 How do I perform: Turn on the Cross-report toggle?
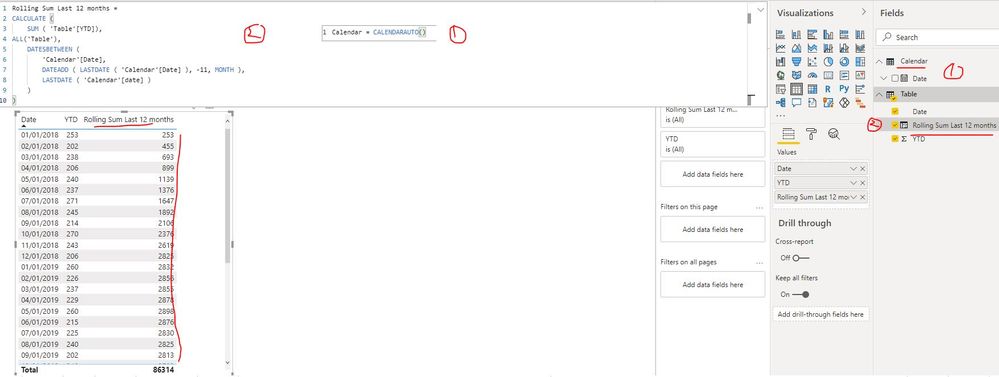click(800, 257)
